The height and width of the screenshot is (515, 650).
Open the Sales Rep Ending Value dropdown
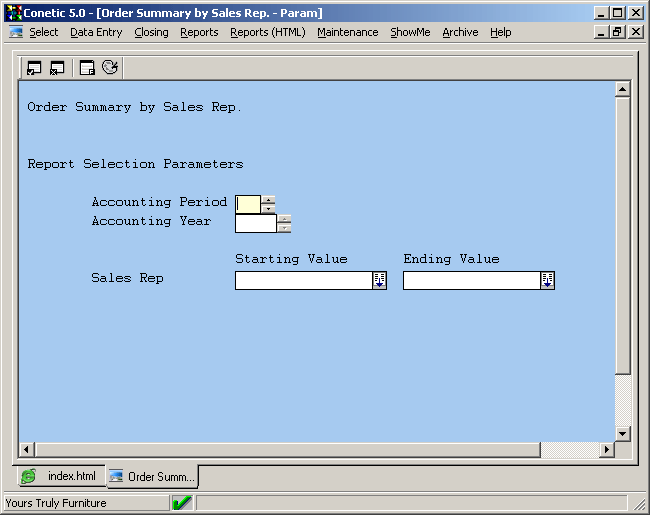(x=547, y=281)
